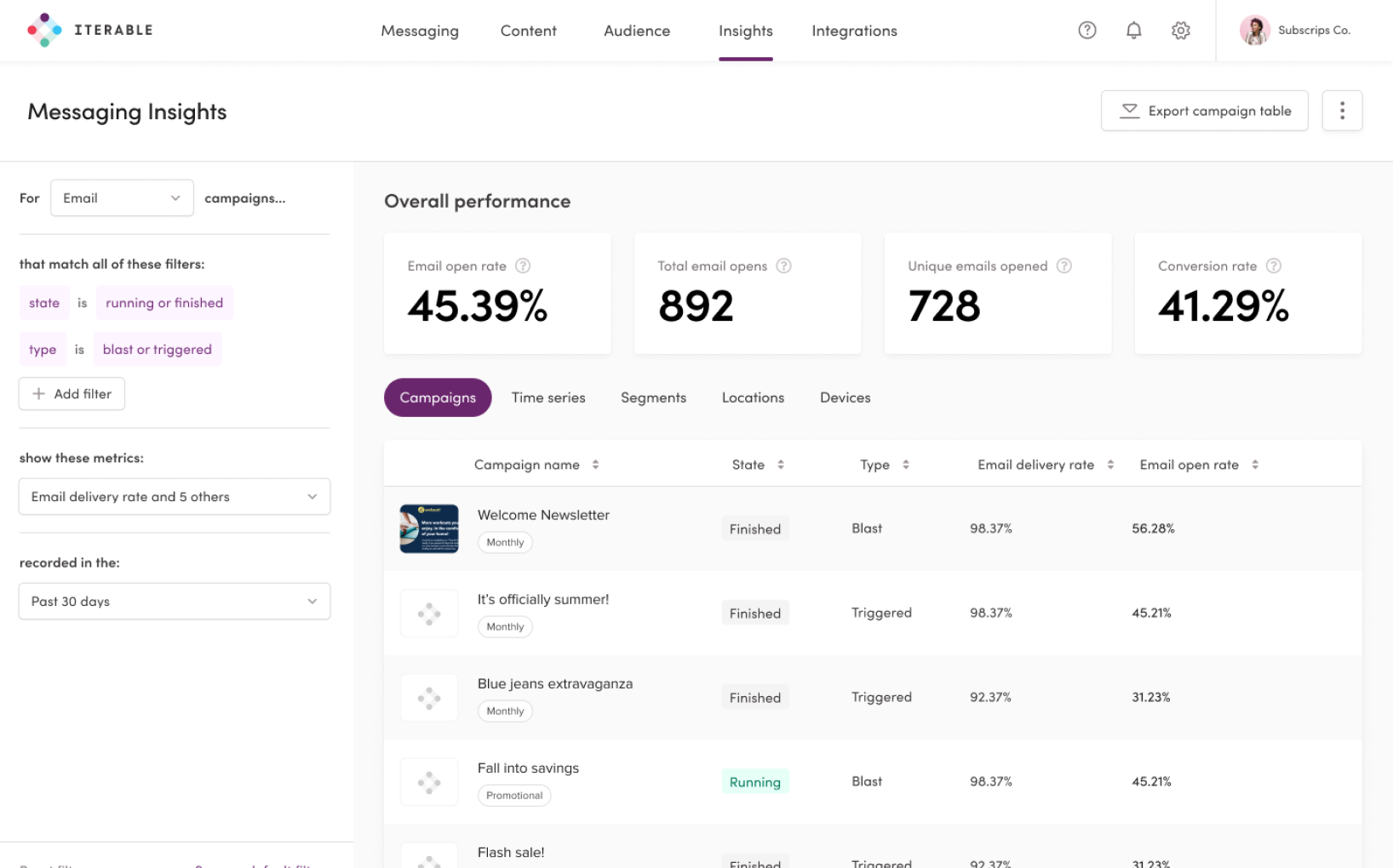The height and width of the screenshot is (868, 1393).
Task: Click the Welcome Newsletter thumbnail
Action: 429,528
